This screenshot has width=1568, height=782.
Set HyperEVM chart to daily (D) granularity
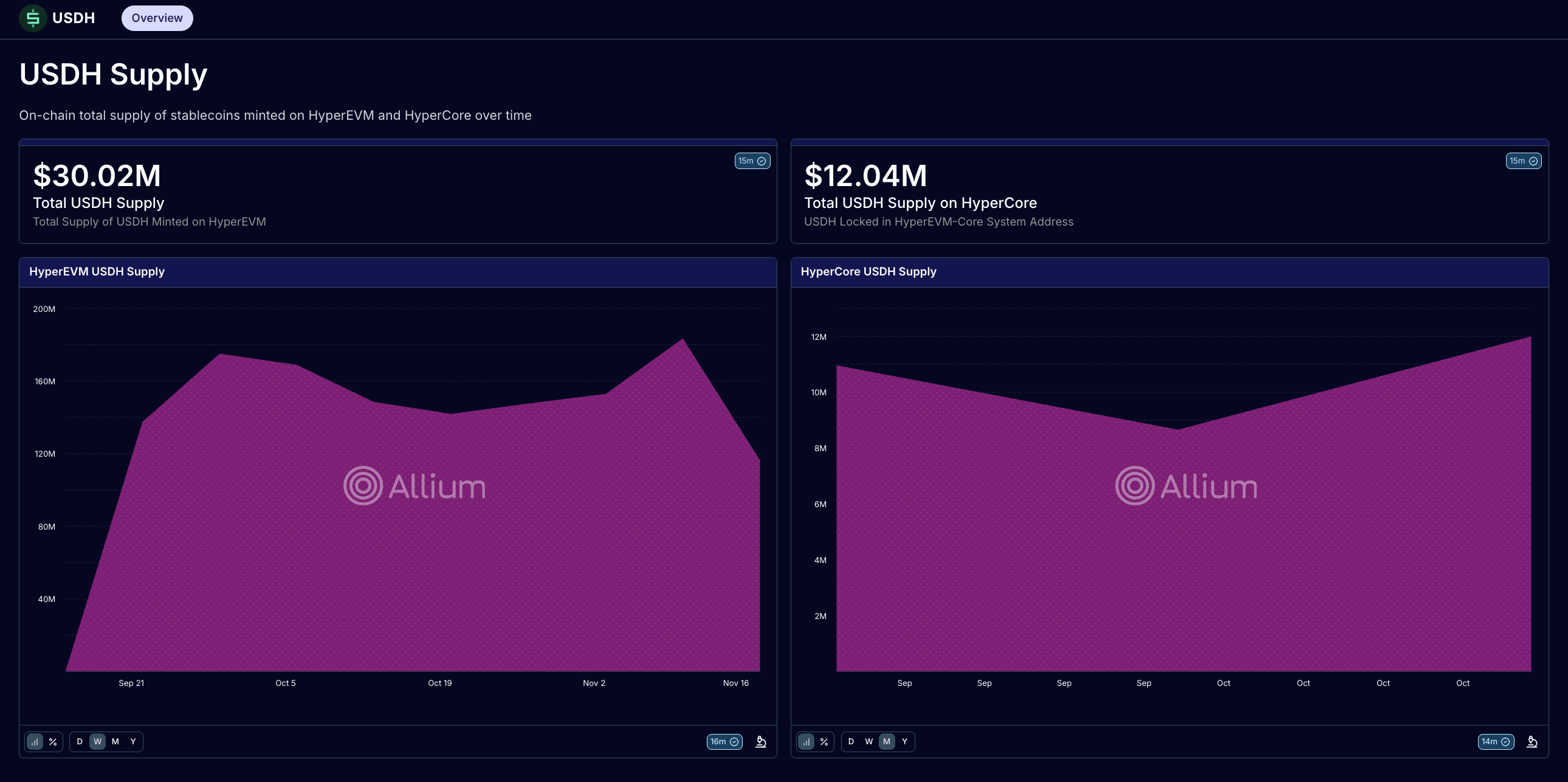tap(80, 741)
